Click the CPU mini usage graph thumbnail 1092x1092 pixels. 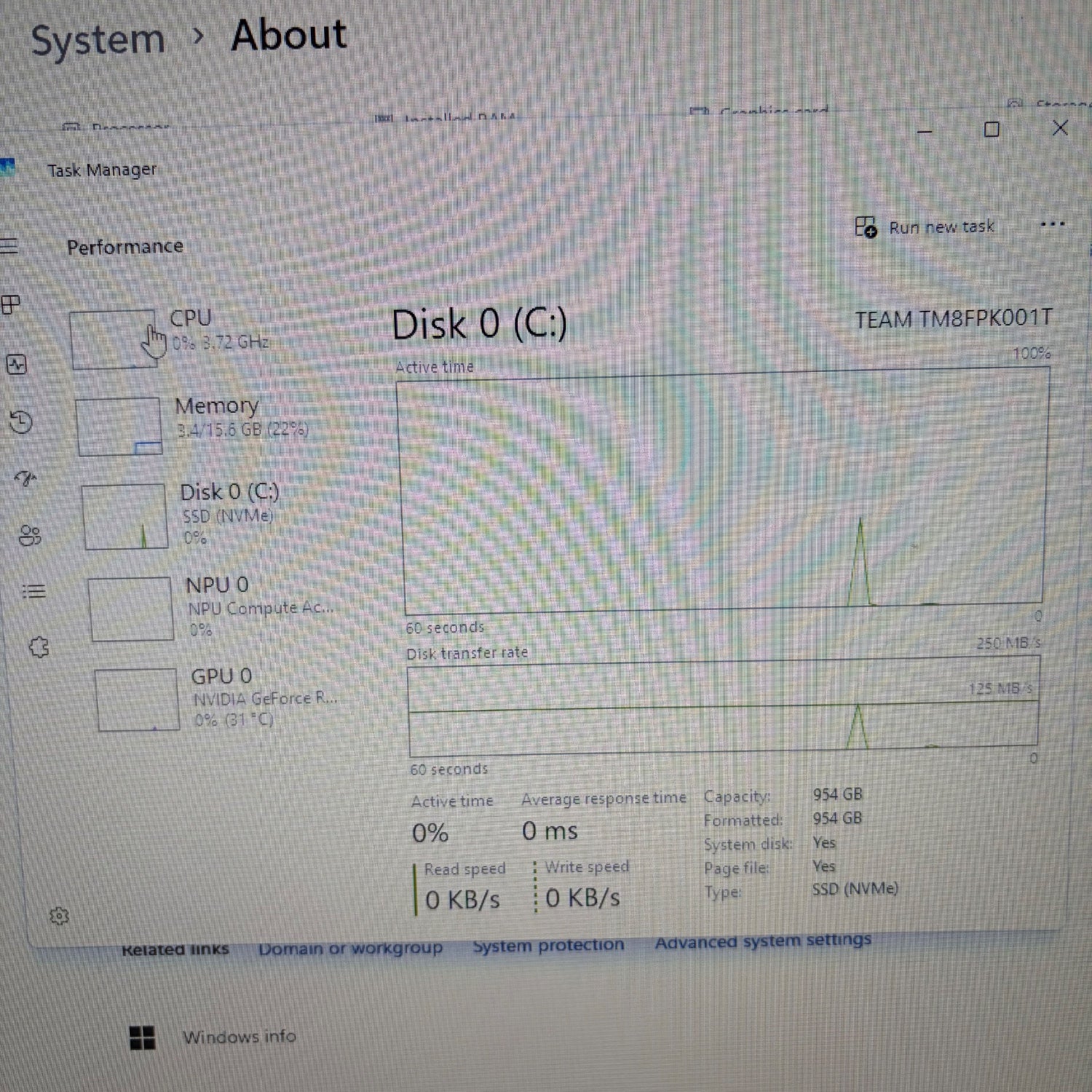pyautogui.click(x=114, y=339)
